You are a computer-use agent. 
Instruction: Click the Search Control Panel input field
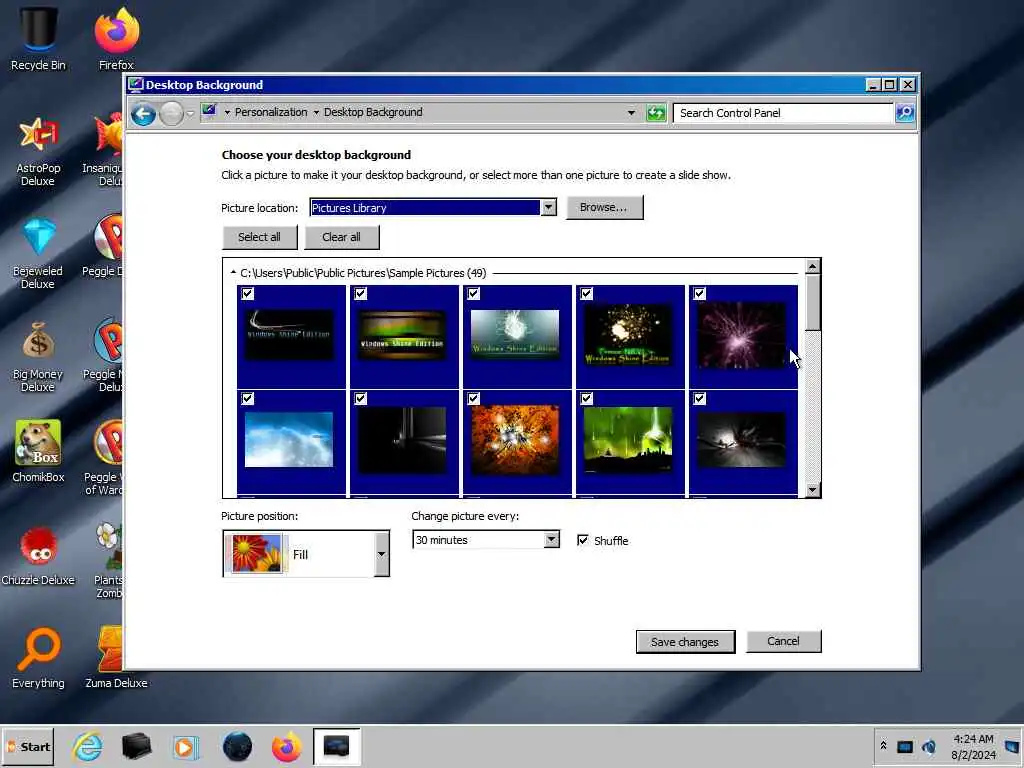[x=783, y=113]
